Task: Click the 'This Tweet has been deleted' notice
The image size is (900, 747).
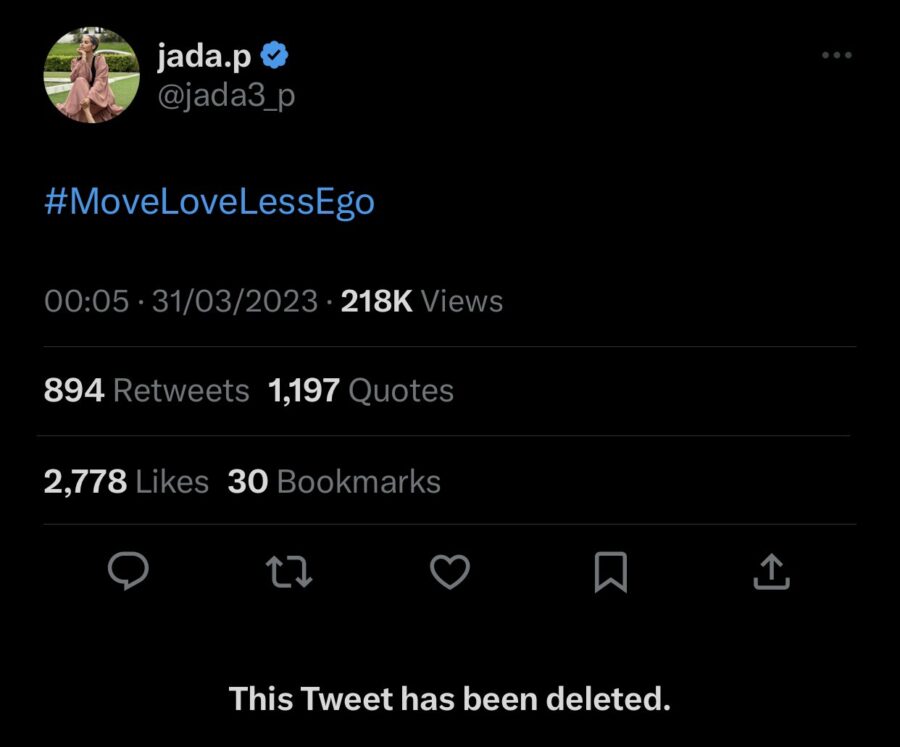Action: 450,698
